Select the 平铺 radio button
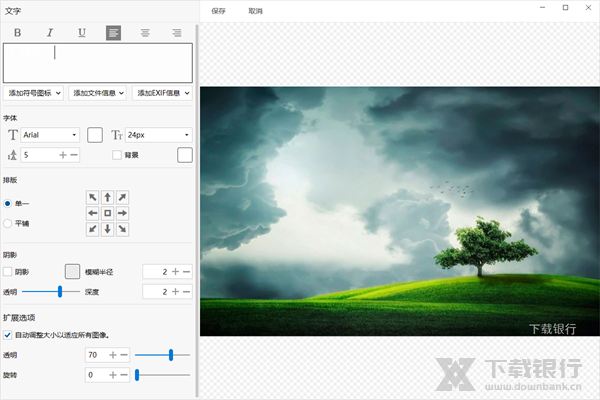 8,223
